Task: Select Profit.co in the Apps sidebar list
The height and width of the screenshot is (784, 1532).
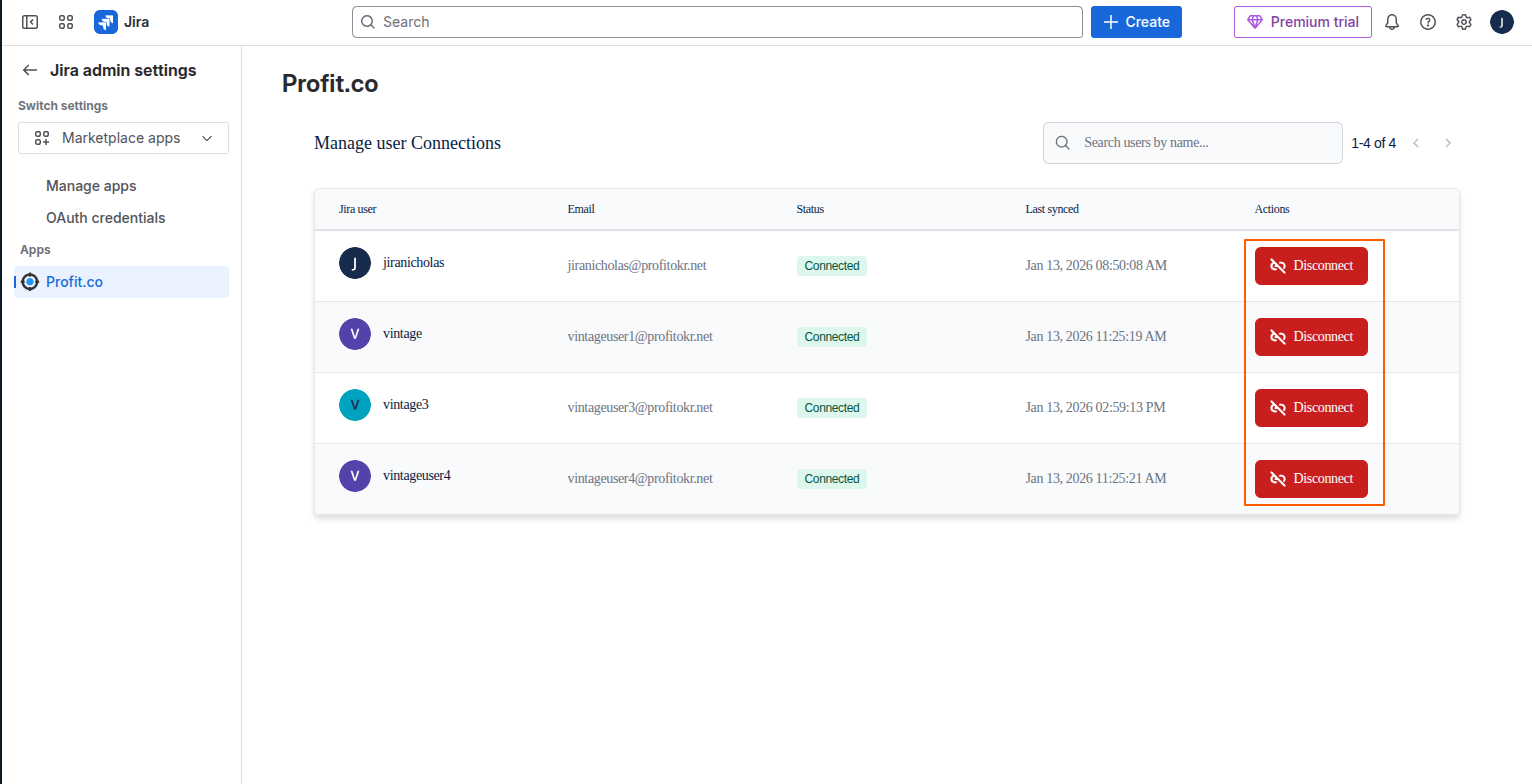Action: (x=121, y=282)
